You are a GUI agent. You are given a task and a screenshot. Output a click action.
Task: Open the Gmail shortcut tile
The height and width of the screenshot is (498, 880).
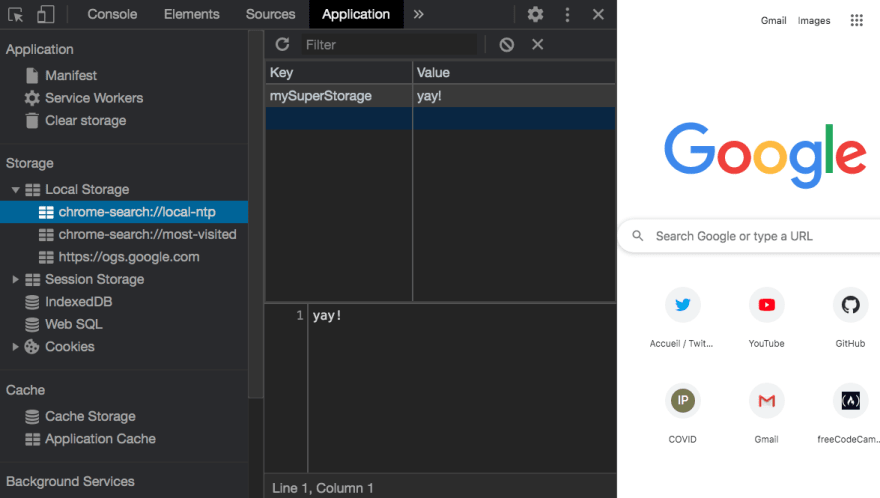coord(767,413)
